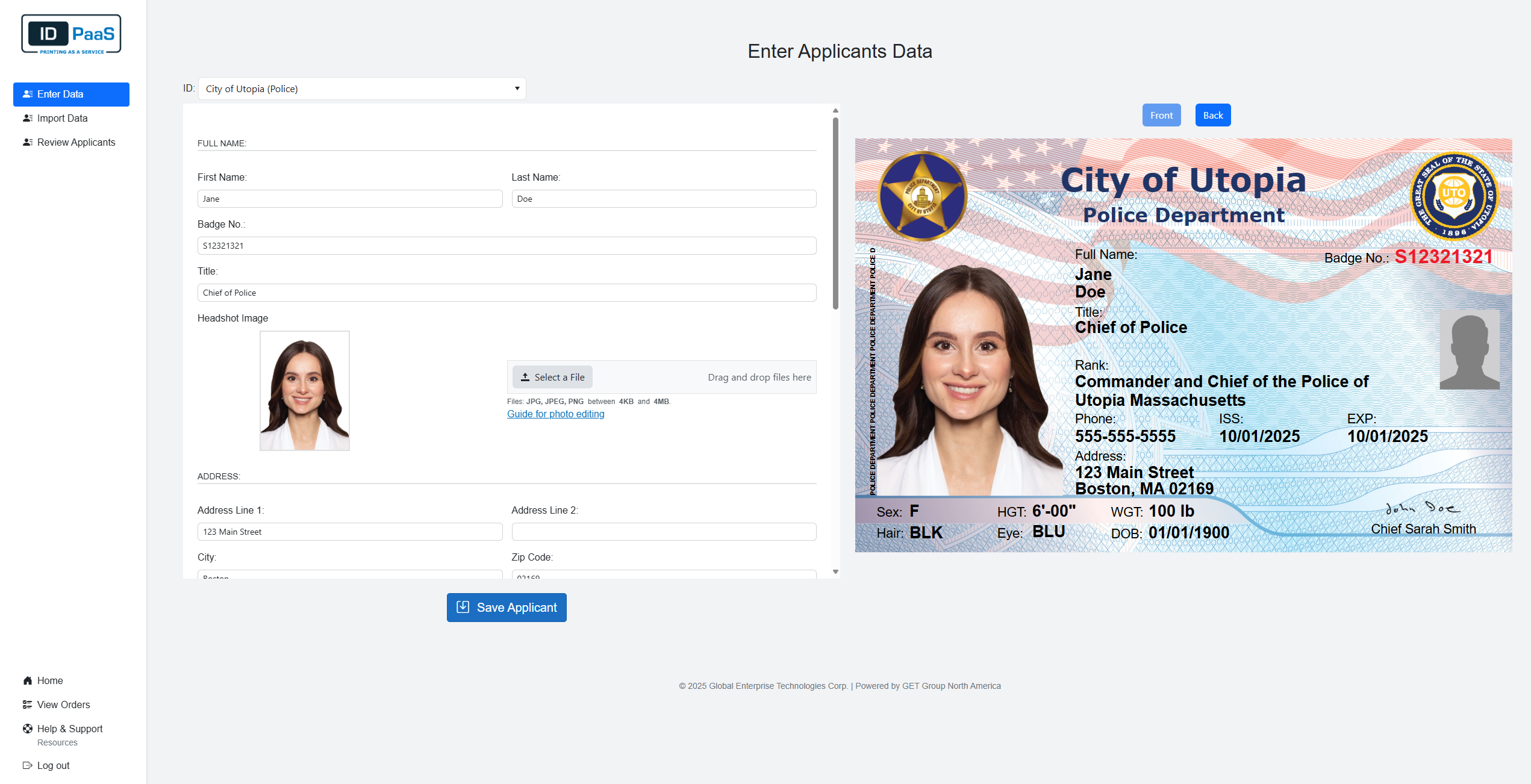Log out of the application

[x=52, y=765]
